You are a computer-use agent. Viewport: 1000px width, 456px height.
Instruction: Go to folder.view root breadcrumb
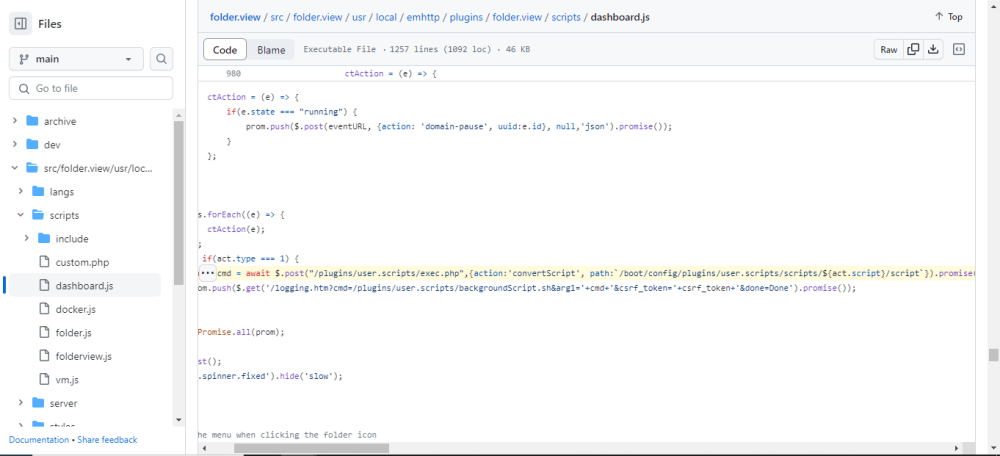(x=235, y=17)
